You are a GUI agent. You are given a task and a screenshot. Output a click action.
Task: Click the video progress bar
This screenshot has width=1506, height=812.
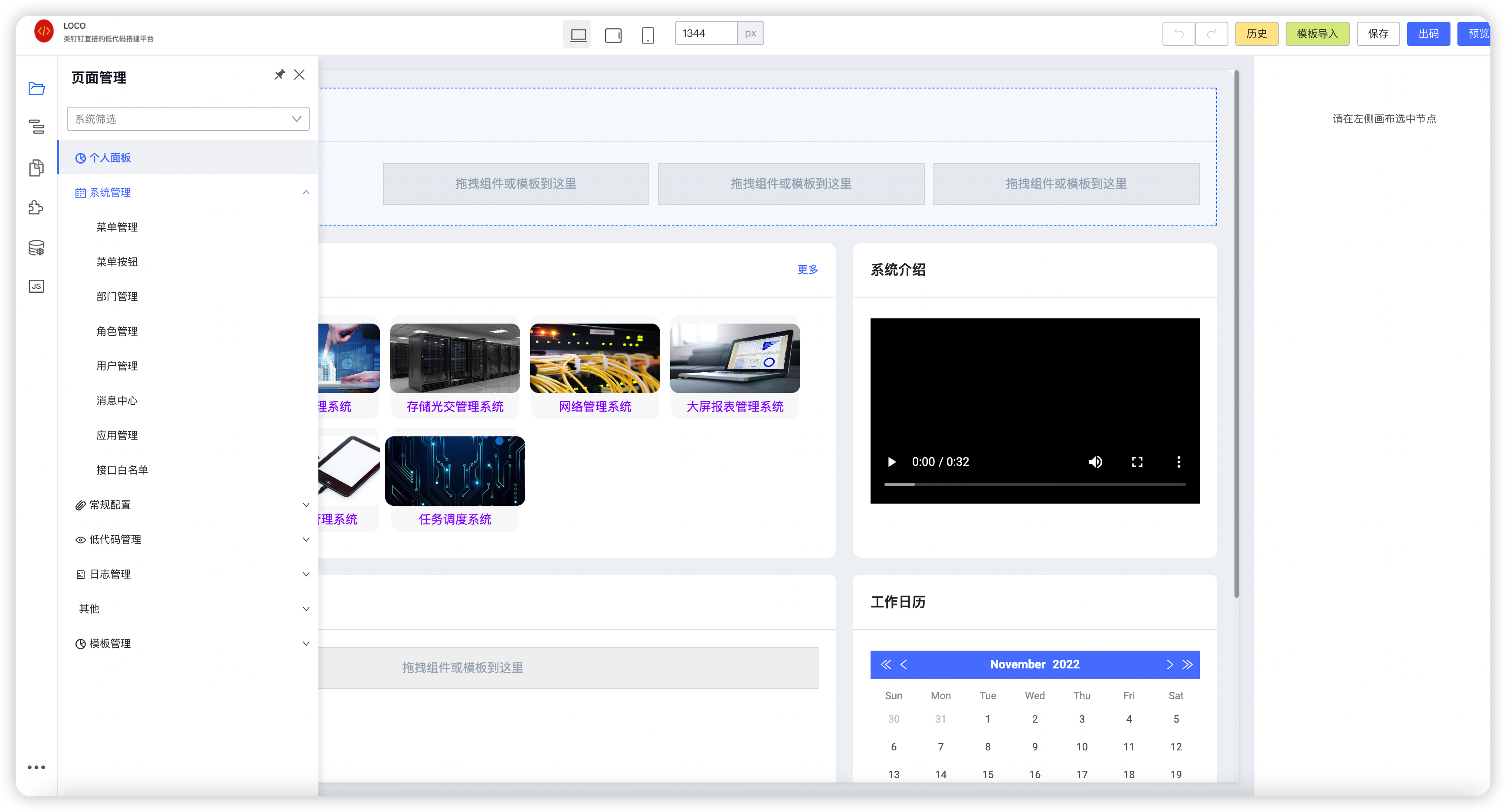pos(1034,485)
